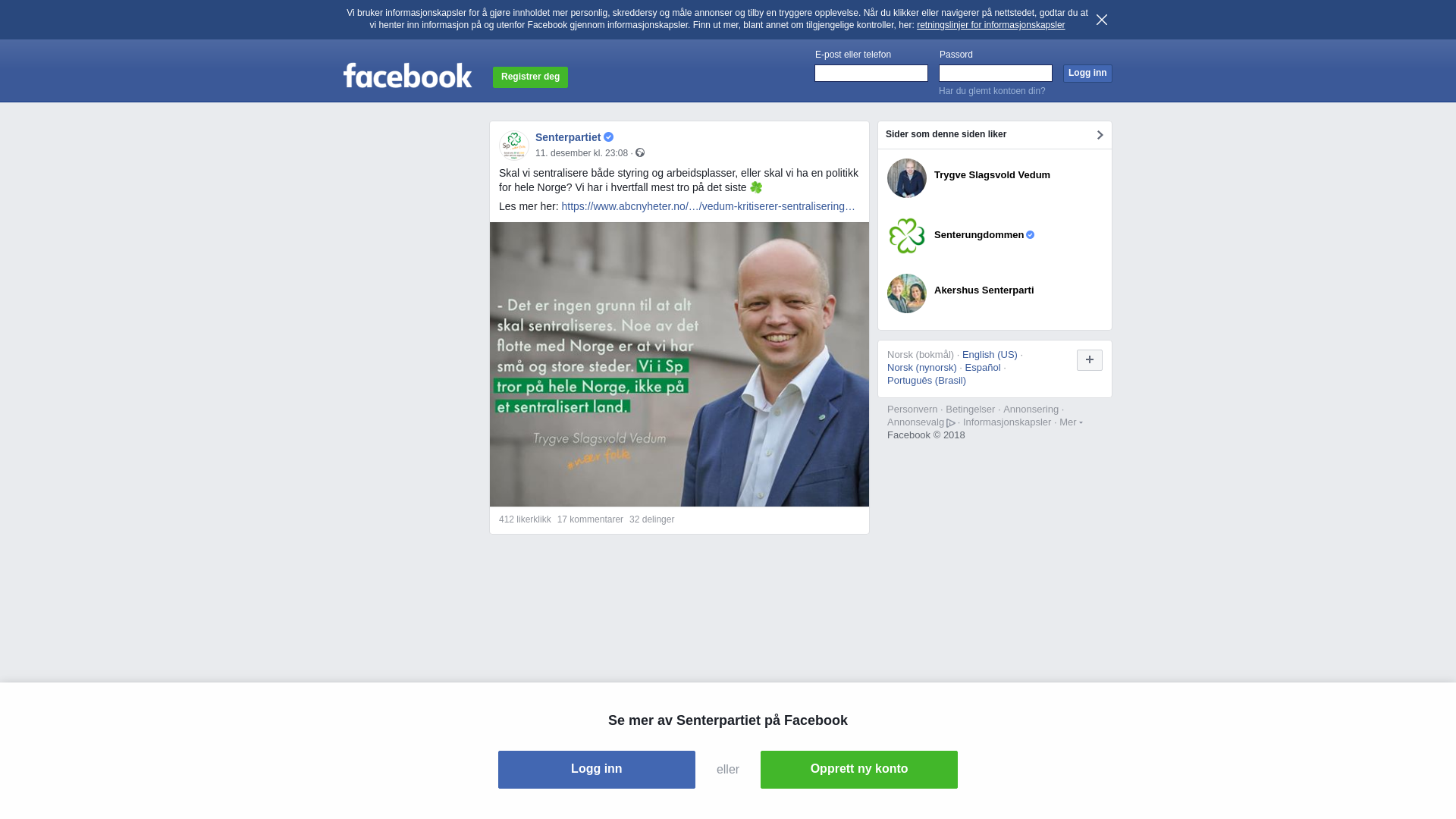Image resolution: width=1456 pixels, height=819 pixels.
Task: Click 'Har du glemt kontoen din?' link
Action: click(992, 91)
